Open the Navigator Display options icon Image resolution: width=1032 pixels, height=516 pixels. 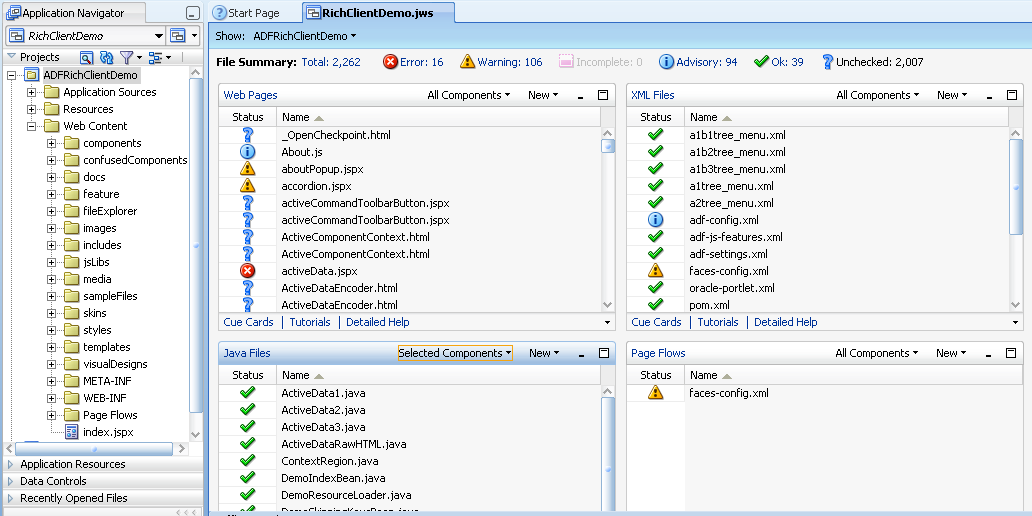tap(155, 58)
